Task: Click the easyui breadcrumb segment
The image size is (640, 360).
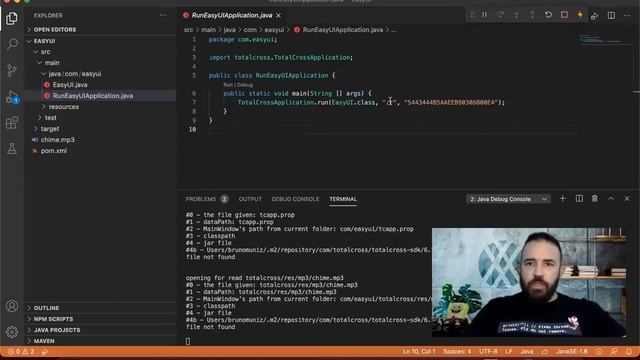Action: click(274, 30)
